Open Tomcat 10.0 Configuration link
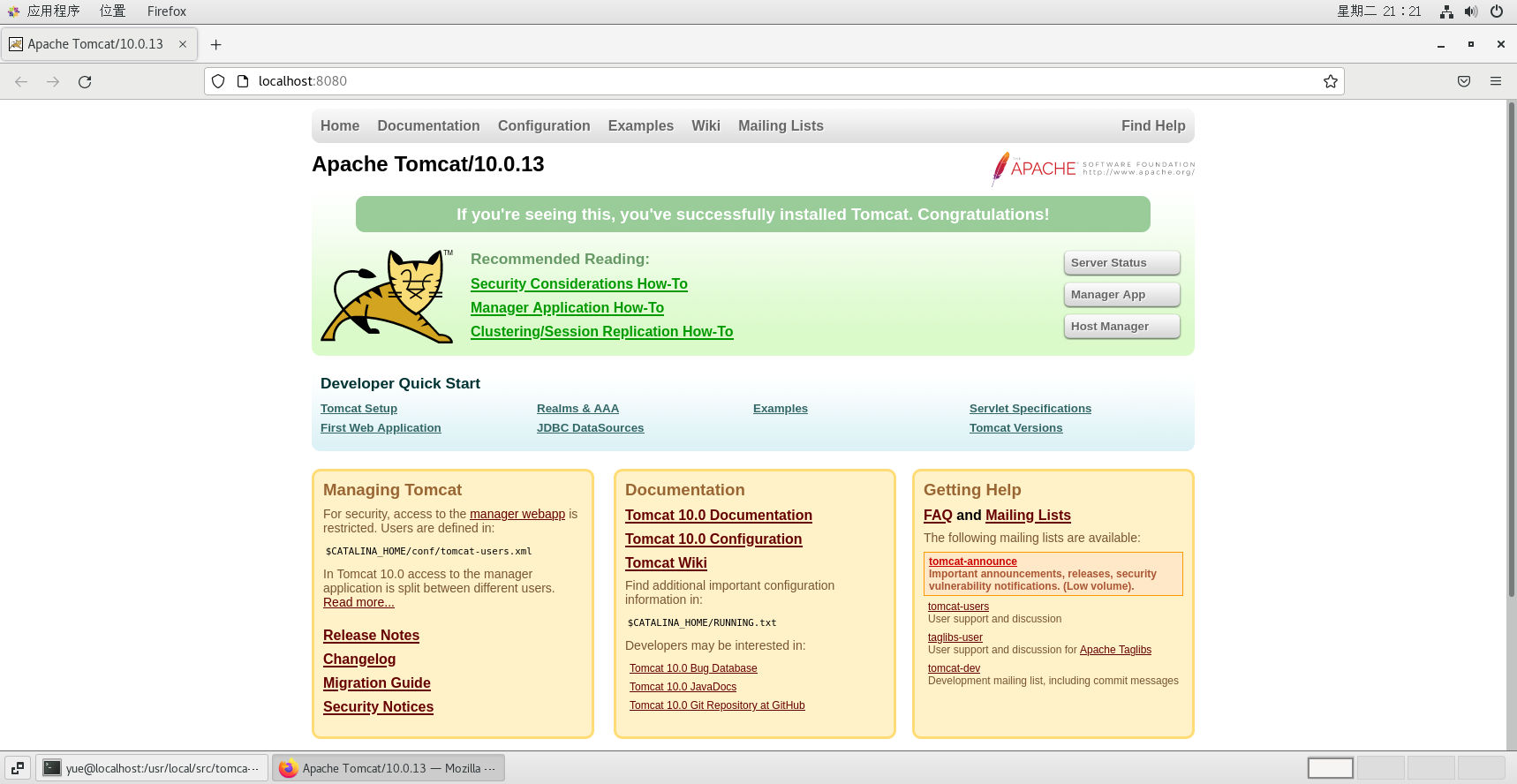Viewport: 1517px width, 784px height. 713,539
